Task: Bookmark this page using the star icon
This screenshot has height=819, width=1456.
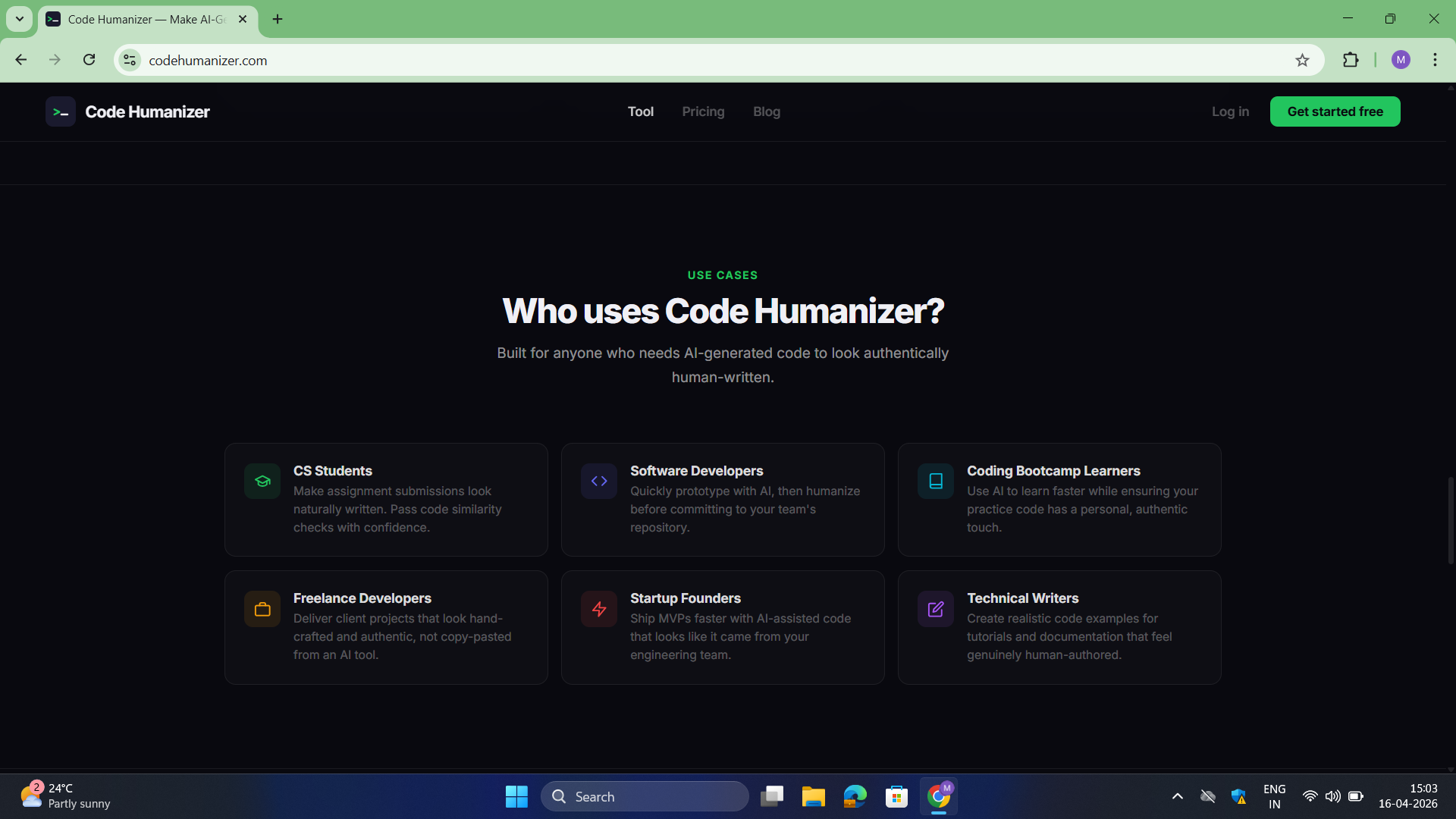Action: (x=1302, y=60)
